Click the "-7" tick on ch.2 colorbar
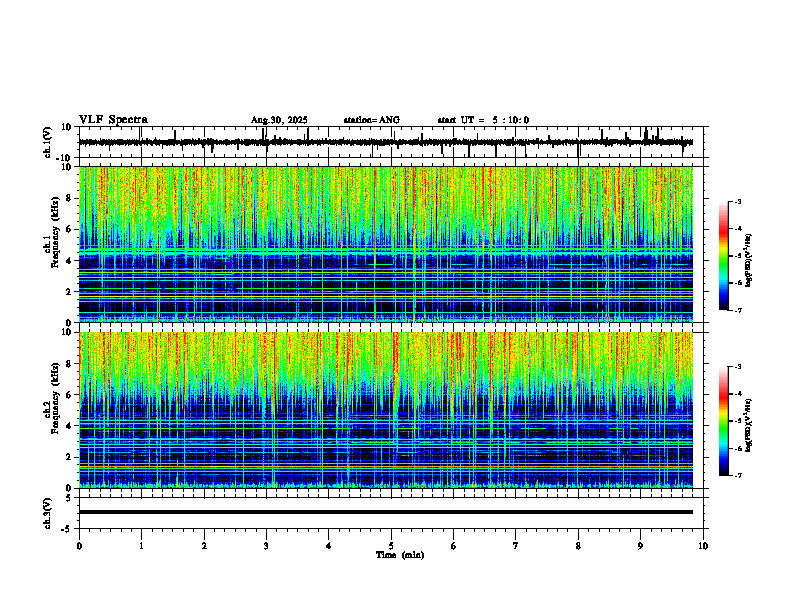The image size is (792, 612). 738,475
